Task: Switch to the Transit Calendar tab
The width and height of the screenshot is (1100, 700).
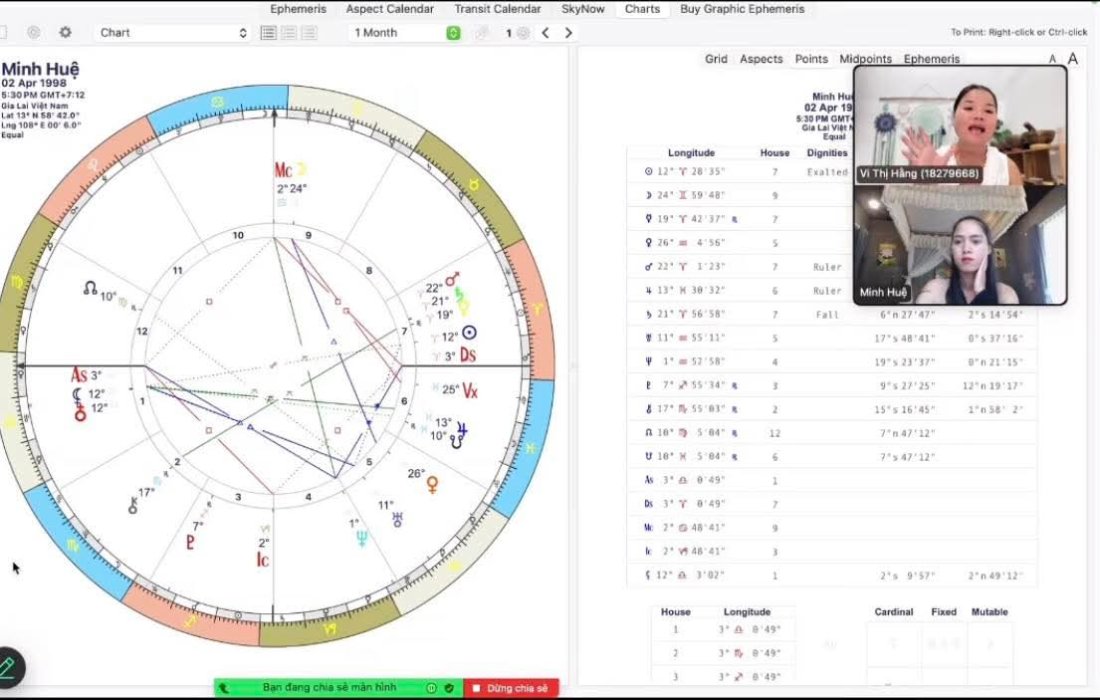Action: tap(497, 9)
